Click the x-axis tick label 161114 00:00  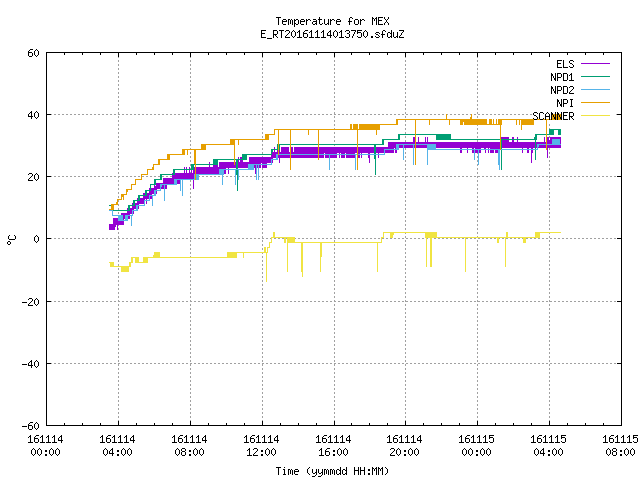click(x=45, y=446)
